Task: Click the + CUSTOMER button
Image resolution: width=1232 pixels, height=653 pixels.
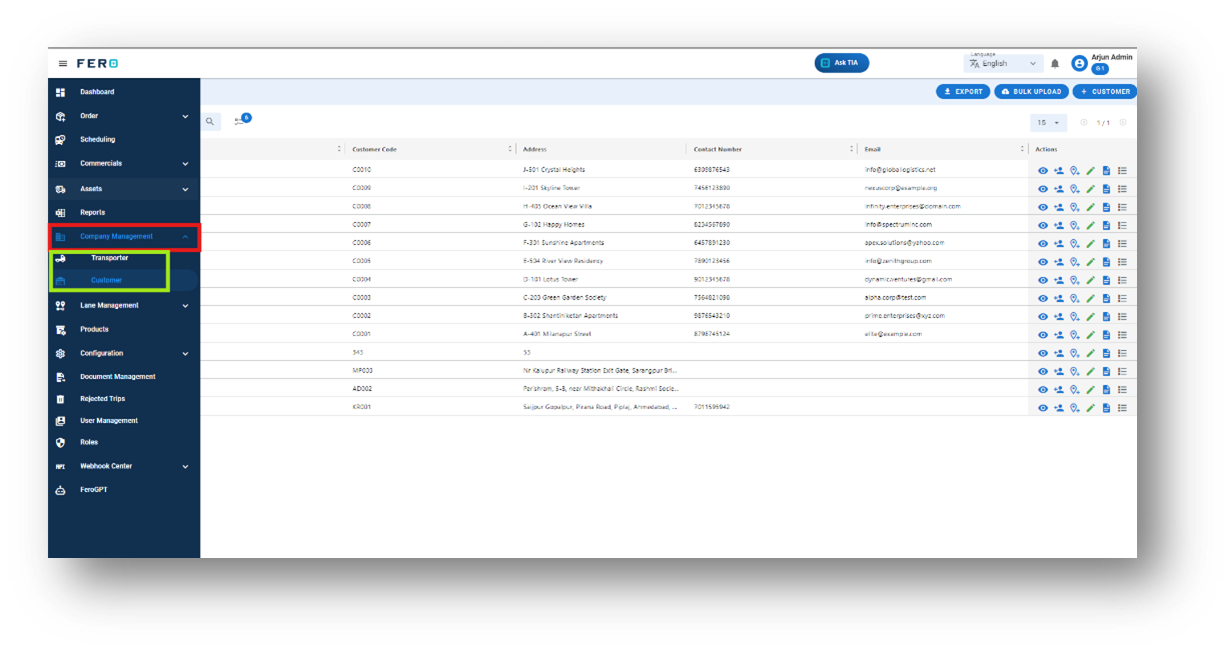Action: pyautogui.click(x=1105, y=92)
